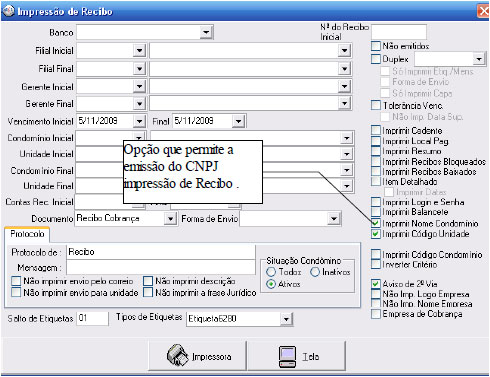Enable the Duplex checkbox

[376, 59]
